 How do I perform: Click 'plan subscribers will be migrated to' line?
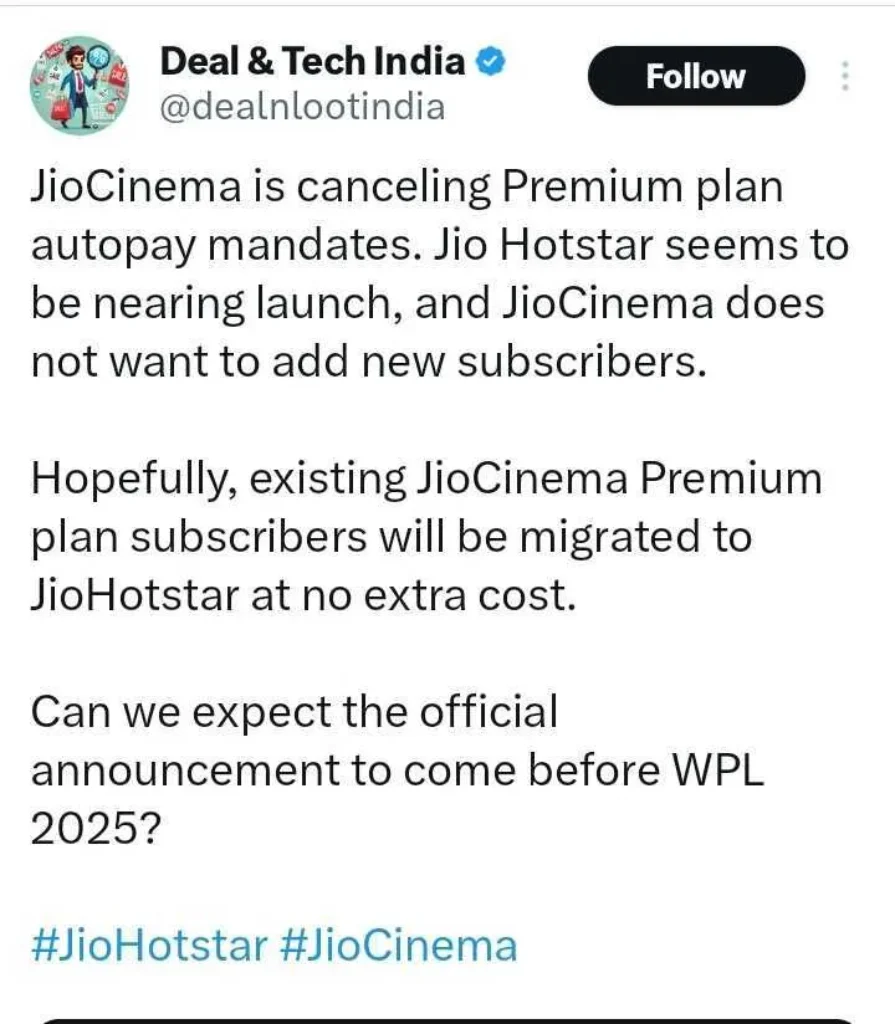(392, 539)
